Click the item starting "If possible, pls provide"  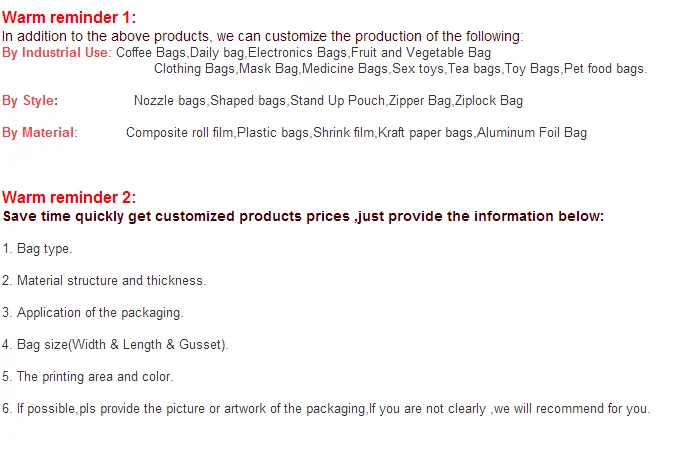[x=326, y=409]
